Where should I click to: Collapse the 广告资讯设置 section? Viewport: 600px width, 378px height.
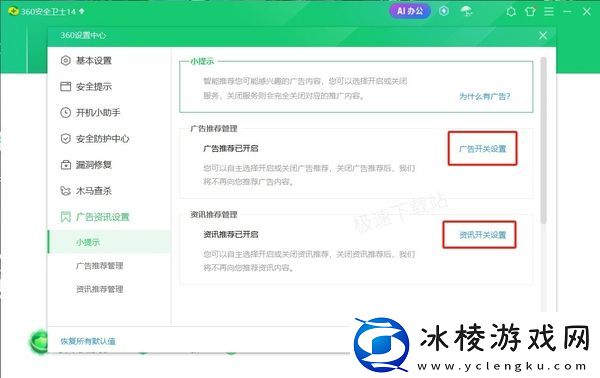[103, 217]
